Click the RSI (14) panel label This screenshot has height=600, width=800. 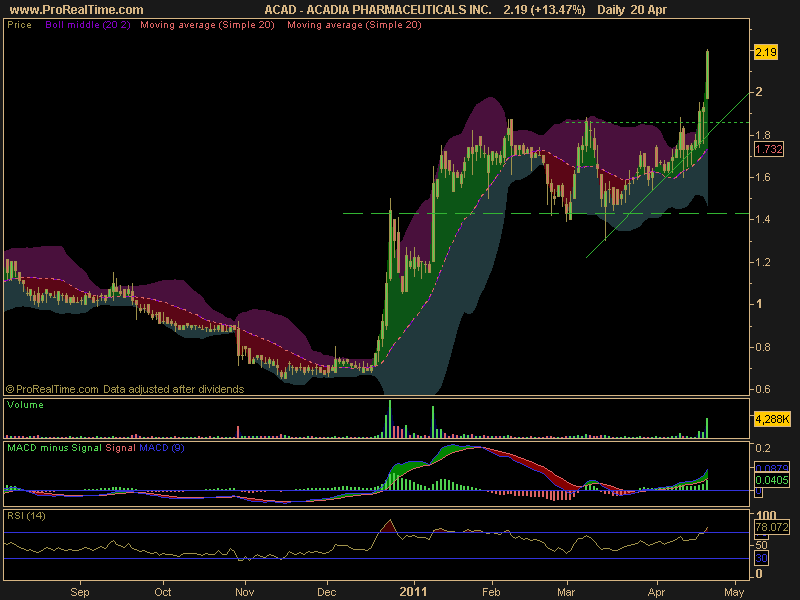point(26,516)
